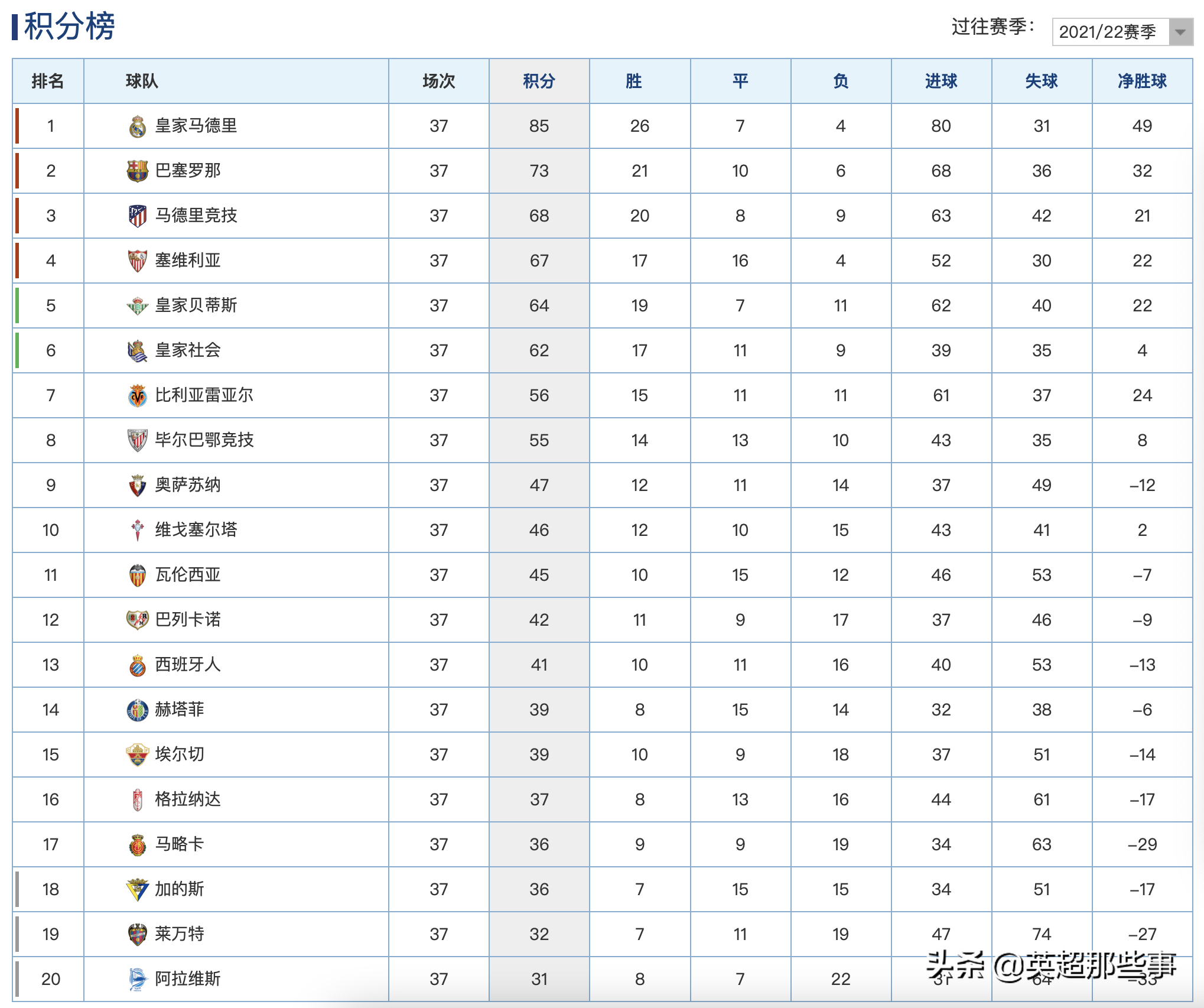Sort by the 进球 column header

941,81
